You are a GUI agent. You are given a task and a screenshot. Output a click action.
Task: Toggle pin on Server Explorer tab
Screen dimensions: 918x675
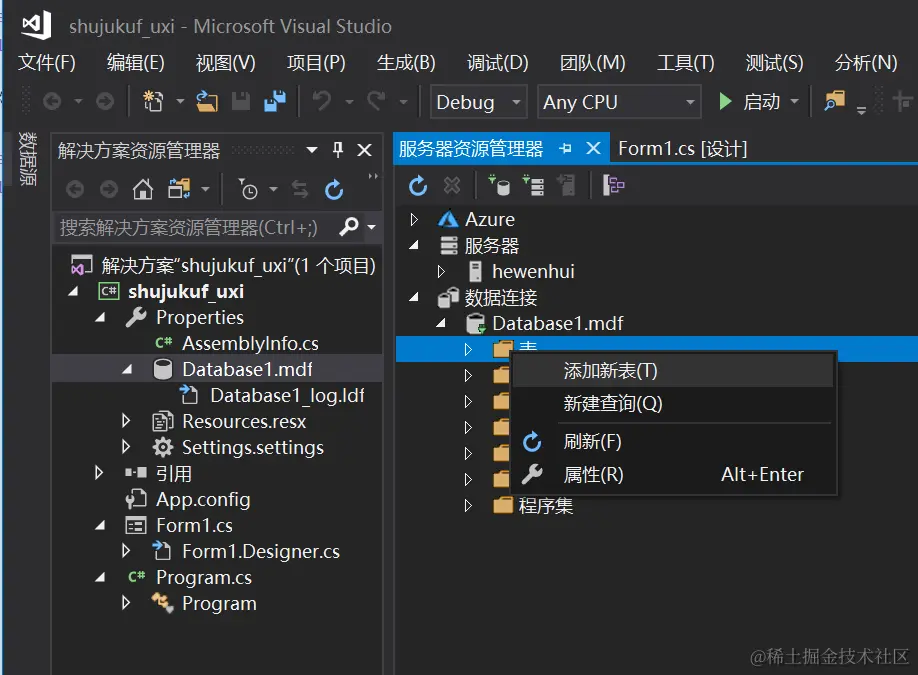coord(565,149)
